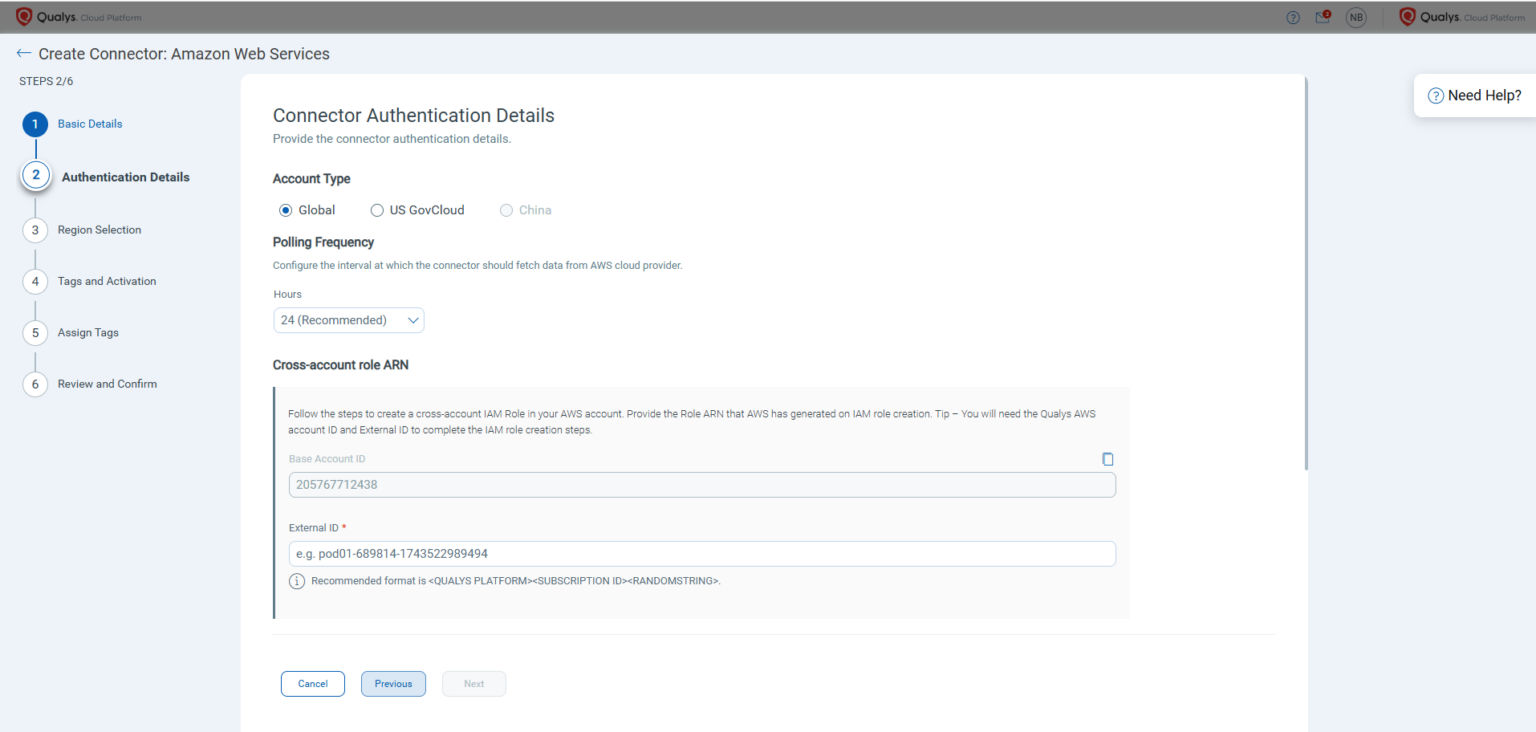1536x732 pixels.
Task: Open the help icon in top bar
Action: 1291,17
